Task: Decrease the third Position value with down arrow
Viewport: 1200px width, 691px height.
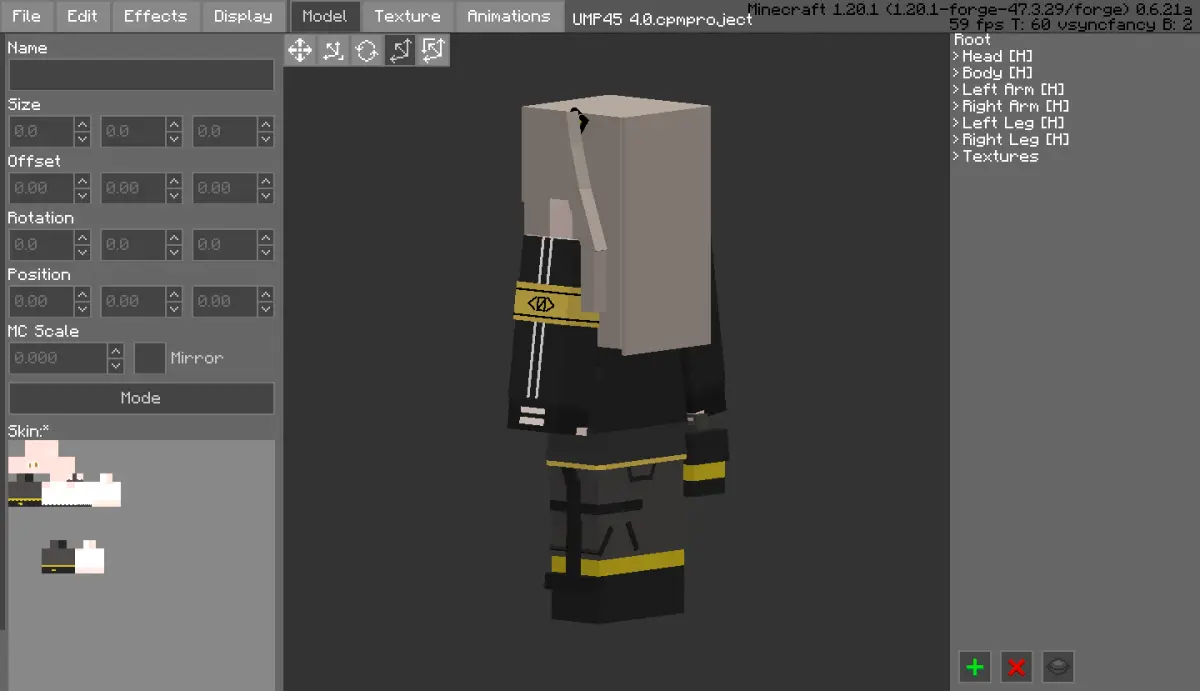Action: pyautogui.click(x=266, y=309)
